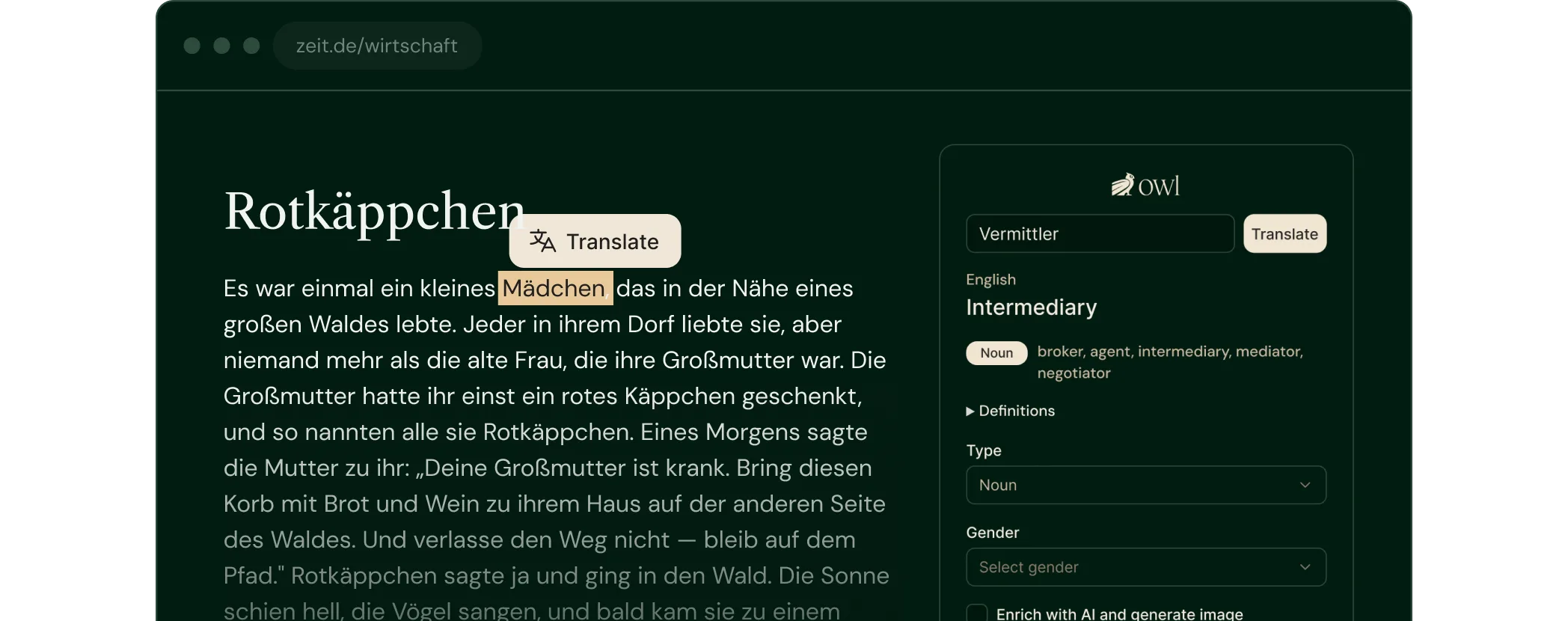Click the Translate popup above Mädchen
Image resolution: width=1568 pixels, height=621 pixels.
click(595, 241)
